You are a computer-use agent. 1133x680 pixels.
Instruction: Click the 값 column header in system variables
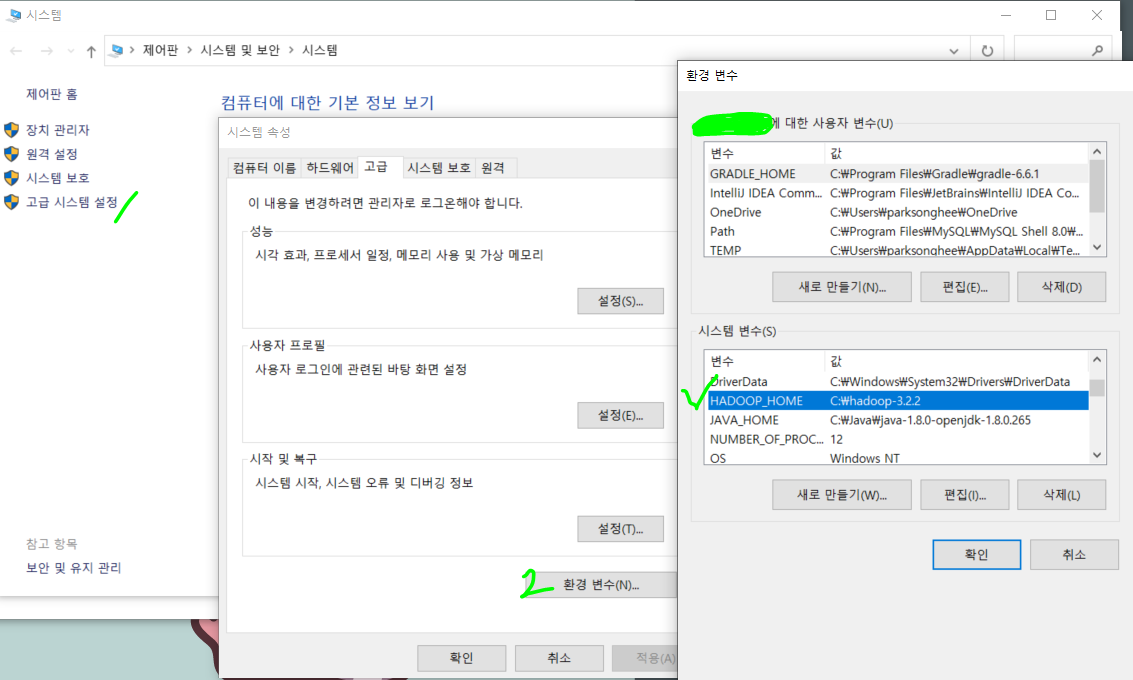pos(957,361)
